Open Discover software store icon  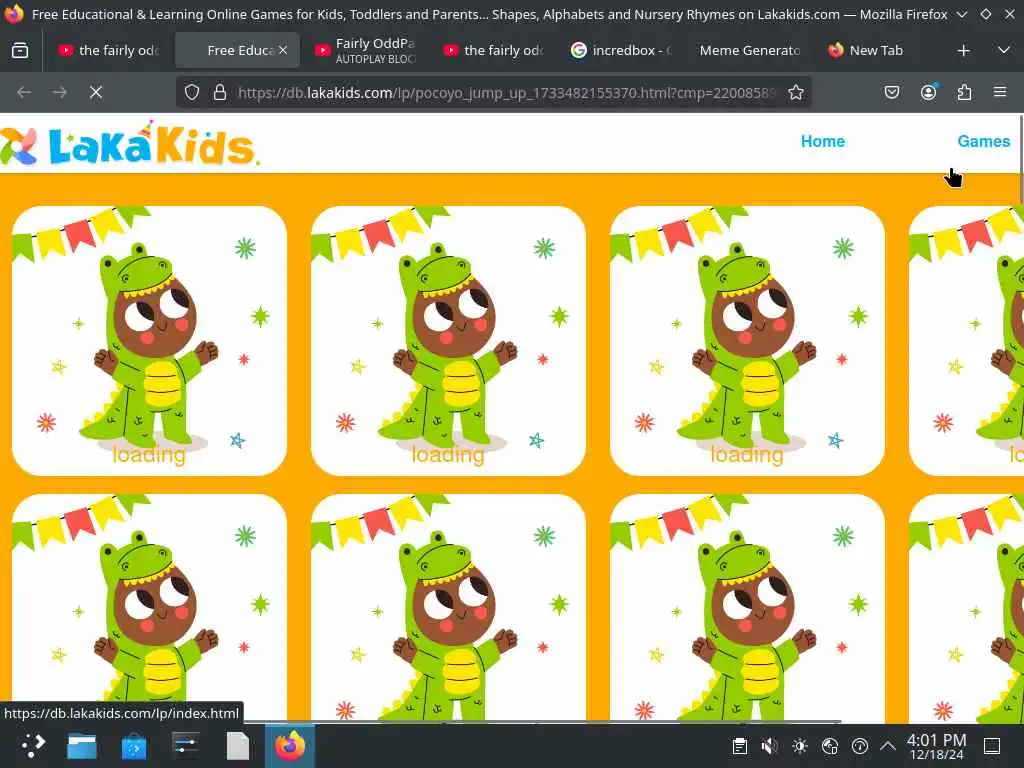[x=134, y=746]
